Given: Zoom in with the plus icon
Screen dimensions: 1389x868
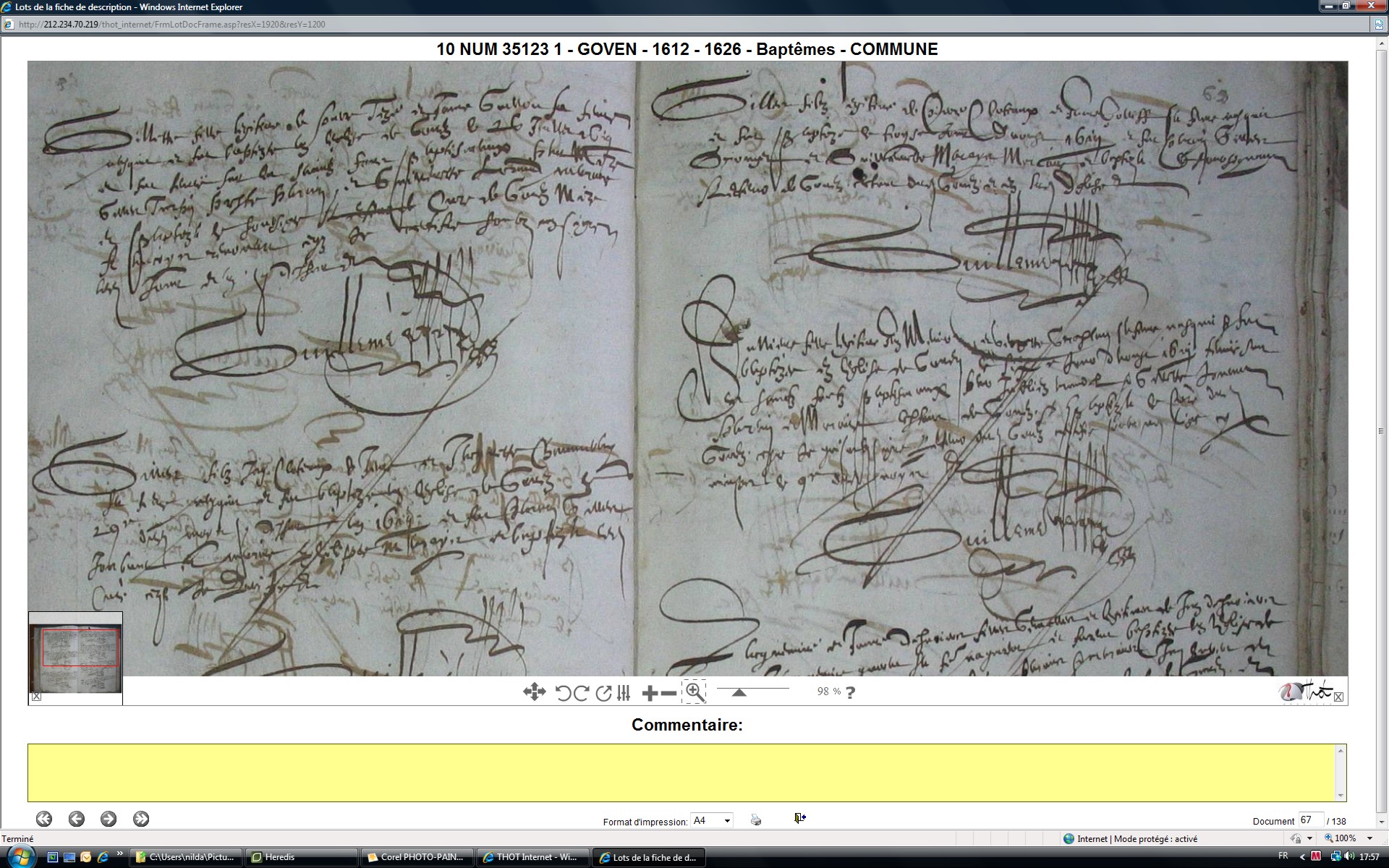Looking at the screenshot, I should [650, 693].
